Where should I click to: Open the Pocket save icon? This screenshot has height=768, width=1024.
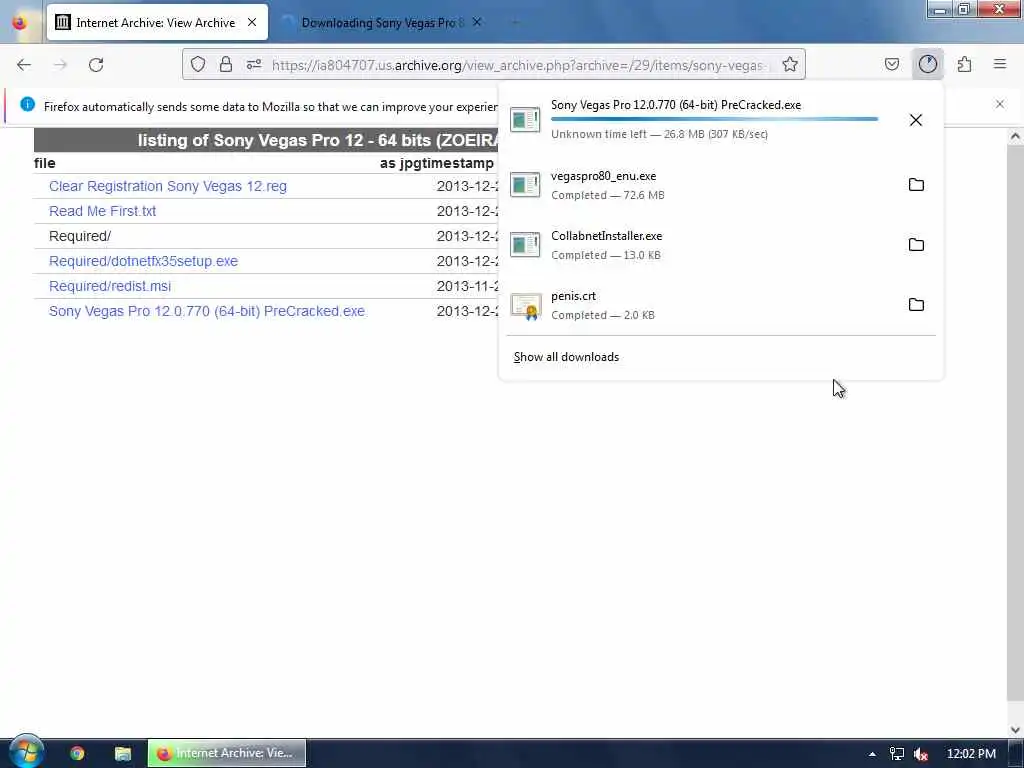click(891, 64)
